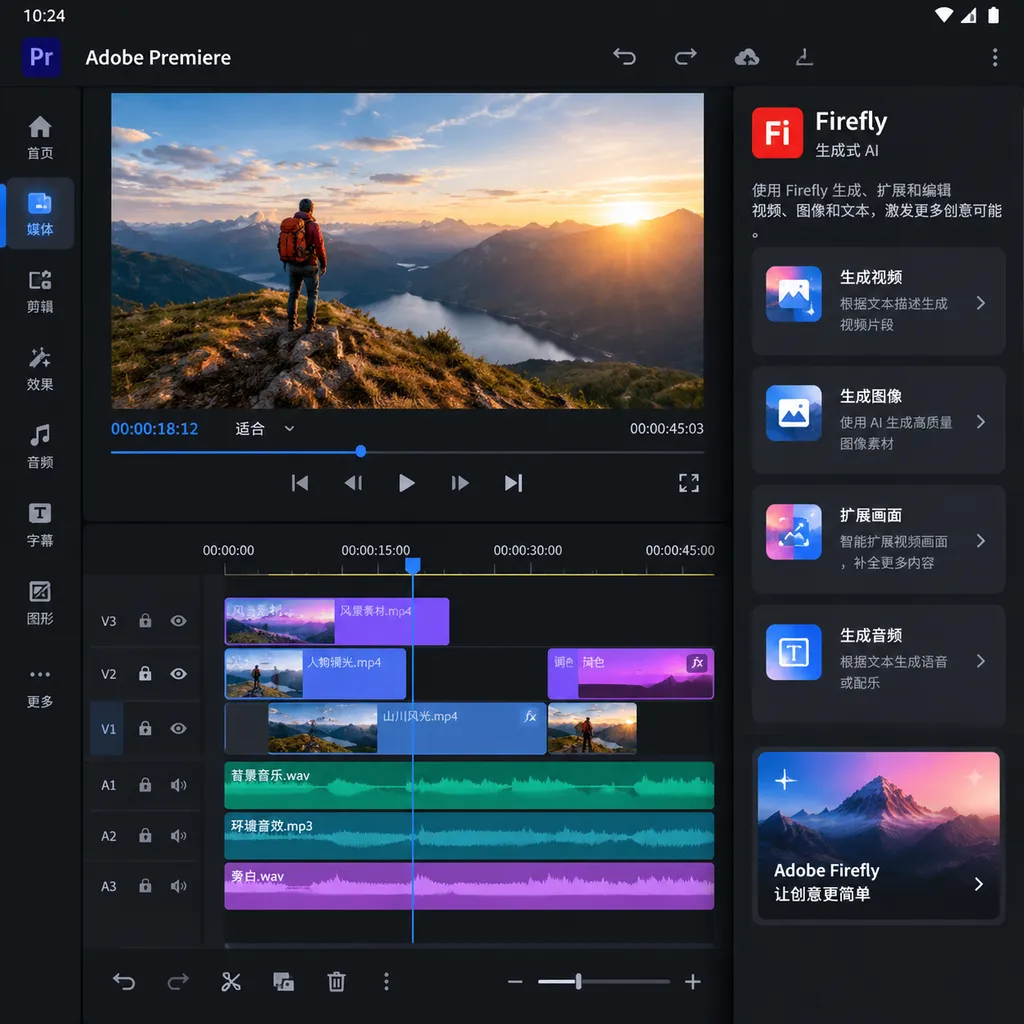Open the bottom toolbar three-dot menu
Image resolution: width=1024 pixels, height=1024 pixels.
pyautogui.click(x=387, y=982)
